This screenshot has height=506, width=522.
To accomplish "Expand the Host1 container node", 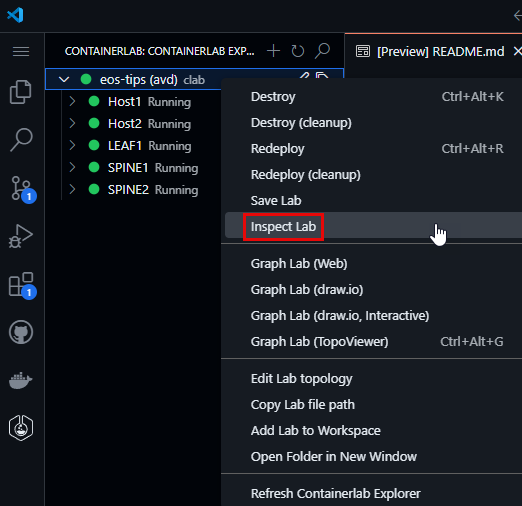I will click(x=72, y=101).
